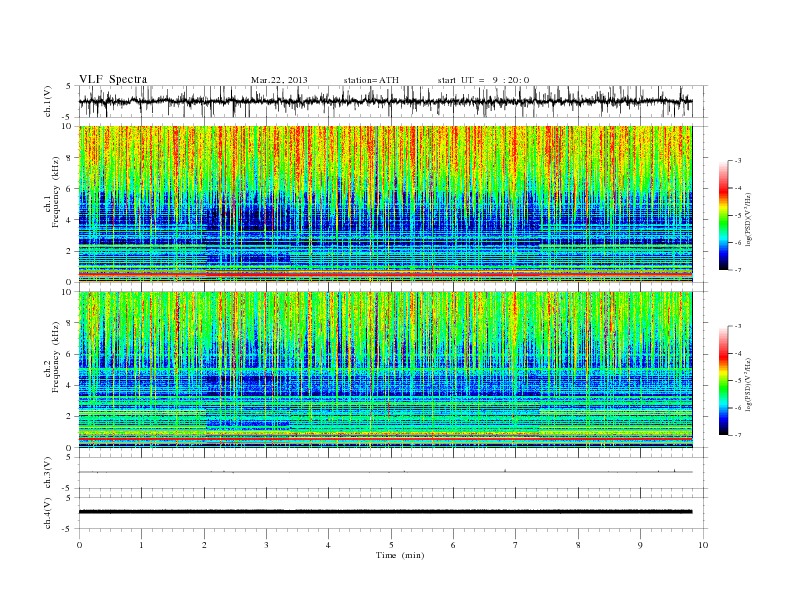
Task: Click the "-7" label on the upper color scale
Action: click(x=738, y=270)
